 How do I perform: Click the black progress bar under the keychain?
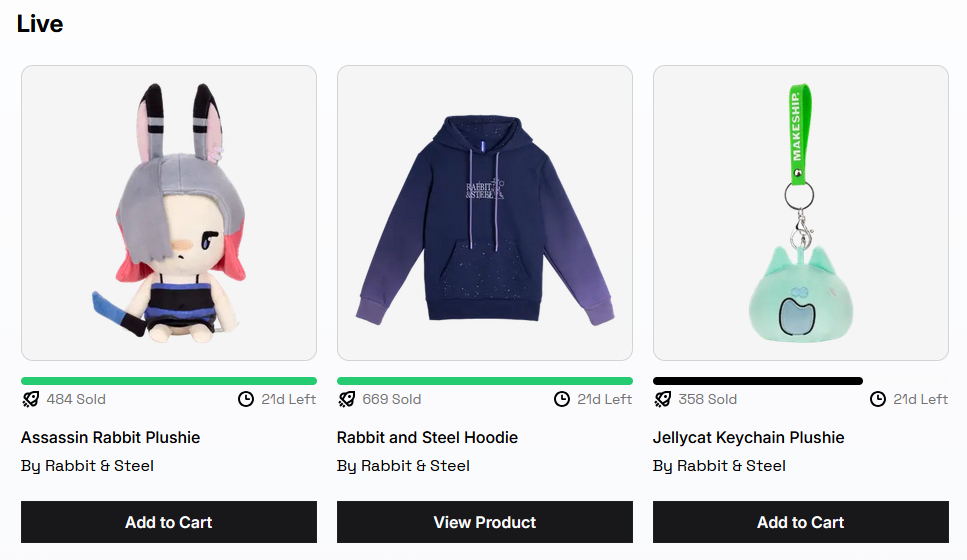point(758,381)
